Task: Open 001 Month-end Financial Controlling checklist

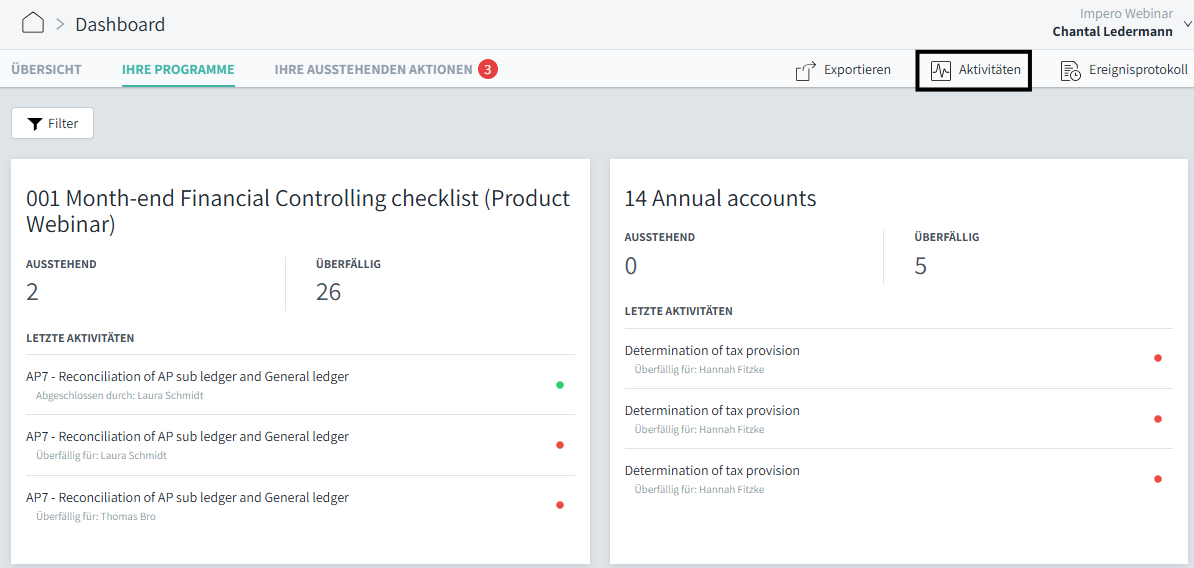Action: click(298, 211)
